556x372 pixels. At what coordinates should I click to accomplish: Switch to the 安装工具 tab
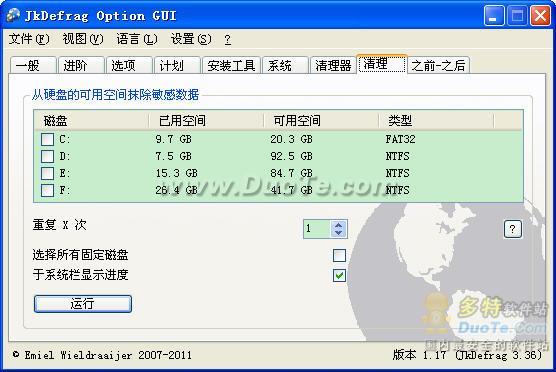point(232,65)
